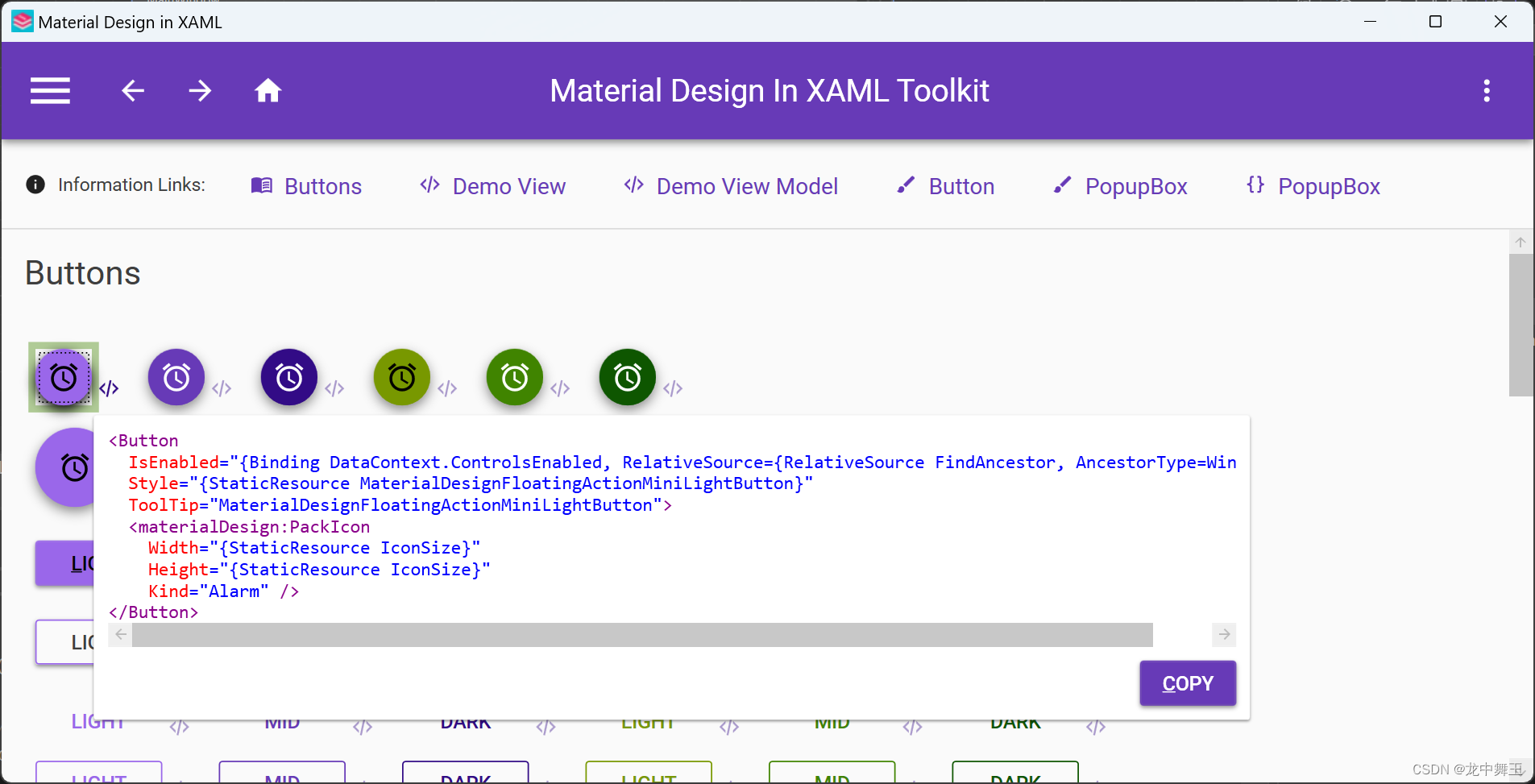Click the light green alarm button
Image resolution: width=1535 pixels, height=784 pixels.
click(402, 377)
